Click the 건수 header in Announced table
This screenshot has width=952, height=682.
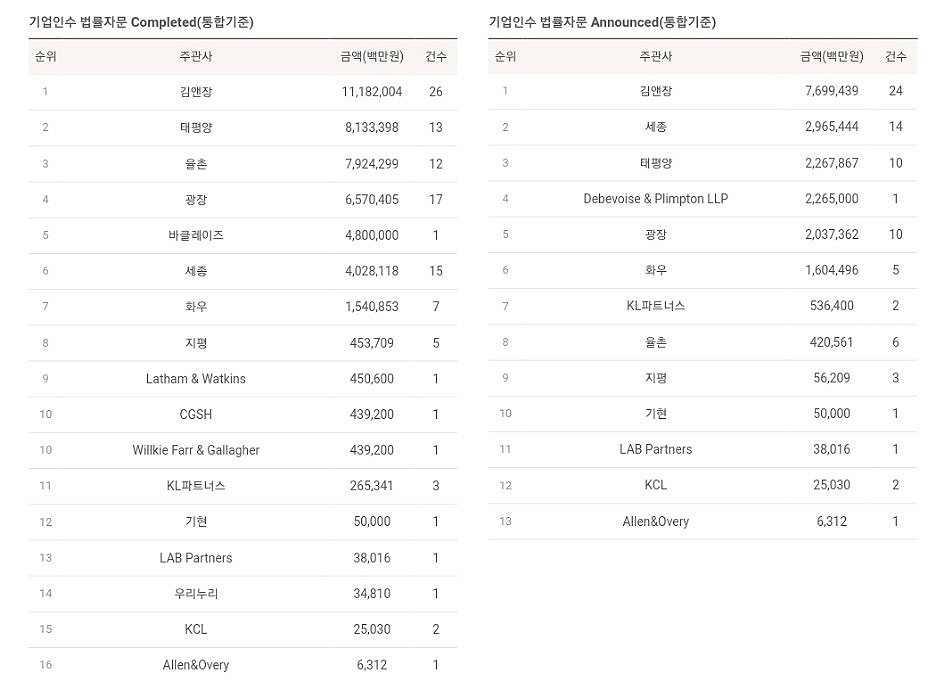896,56
